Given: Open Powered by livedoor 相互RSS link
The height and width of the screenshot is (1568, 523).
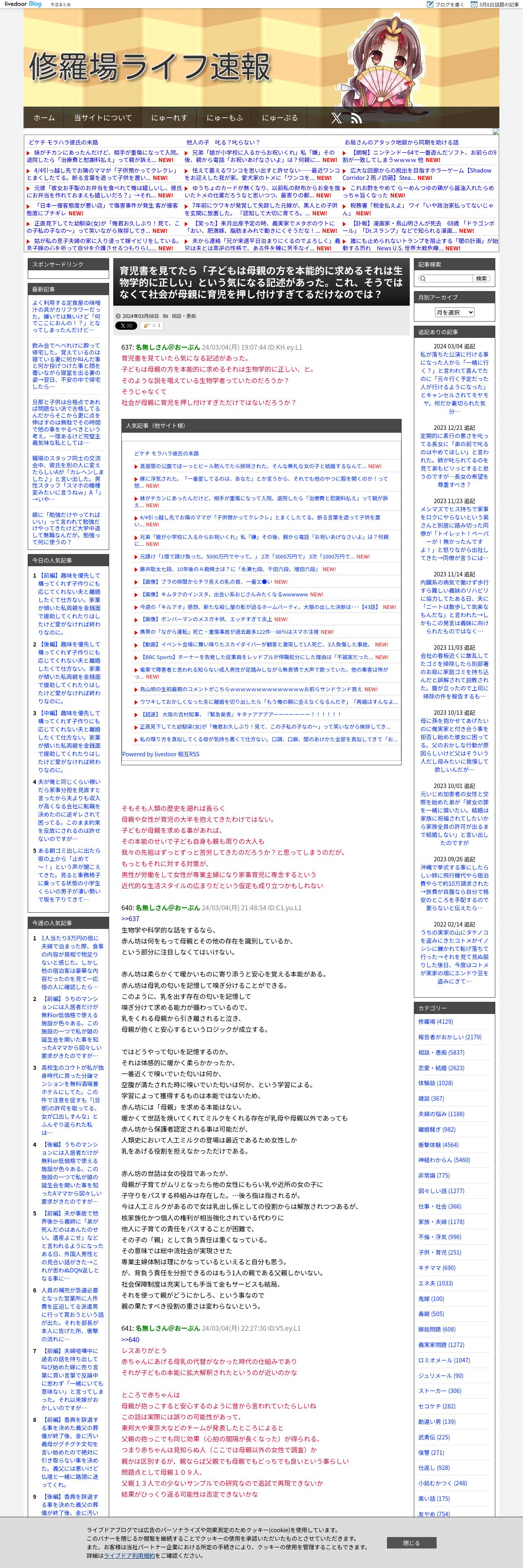Looking at the screenshot, I should click(x=160, y=753).
